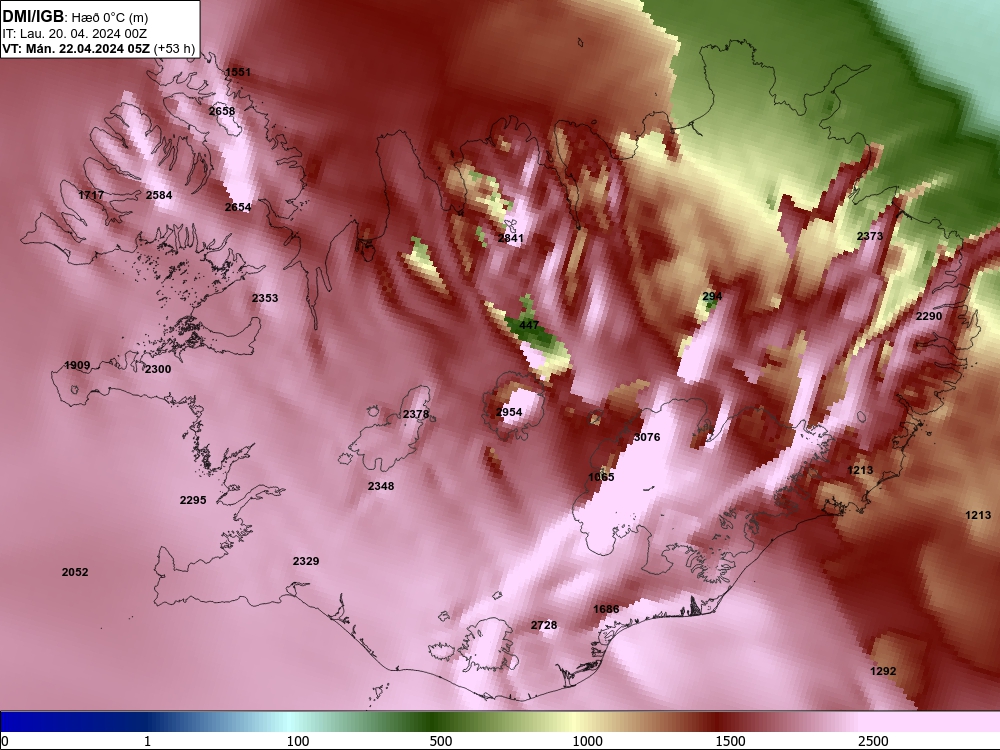Click the 2373 map value
Screen dimensions: 1000x750
870,236
